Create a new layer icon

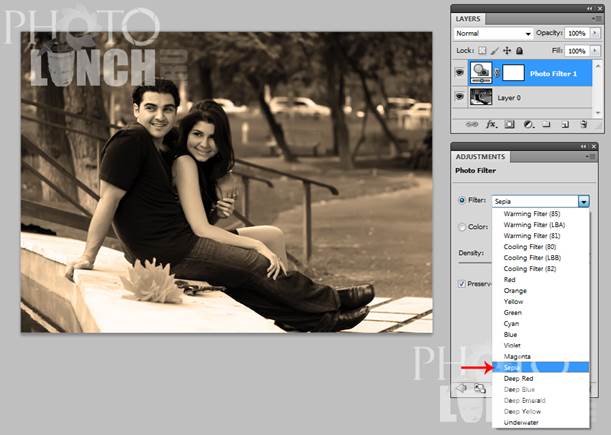[x=565, y=125]
